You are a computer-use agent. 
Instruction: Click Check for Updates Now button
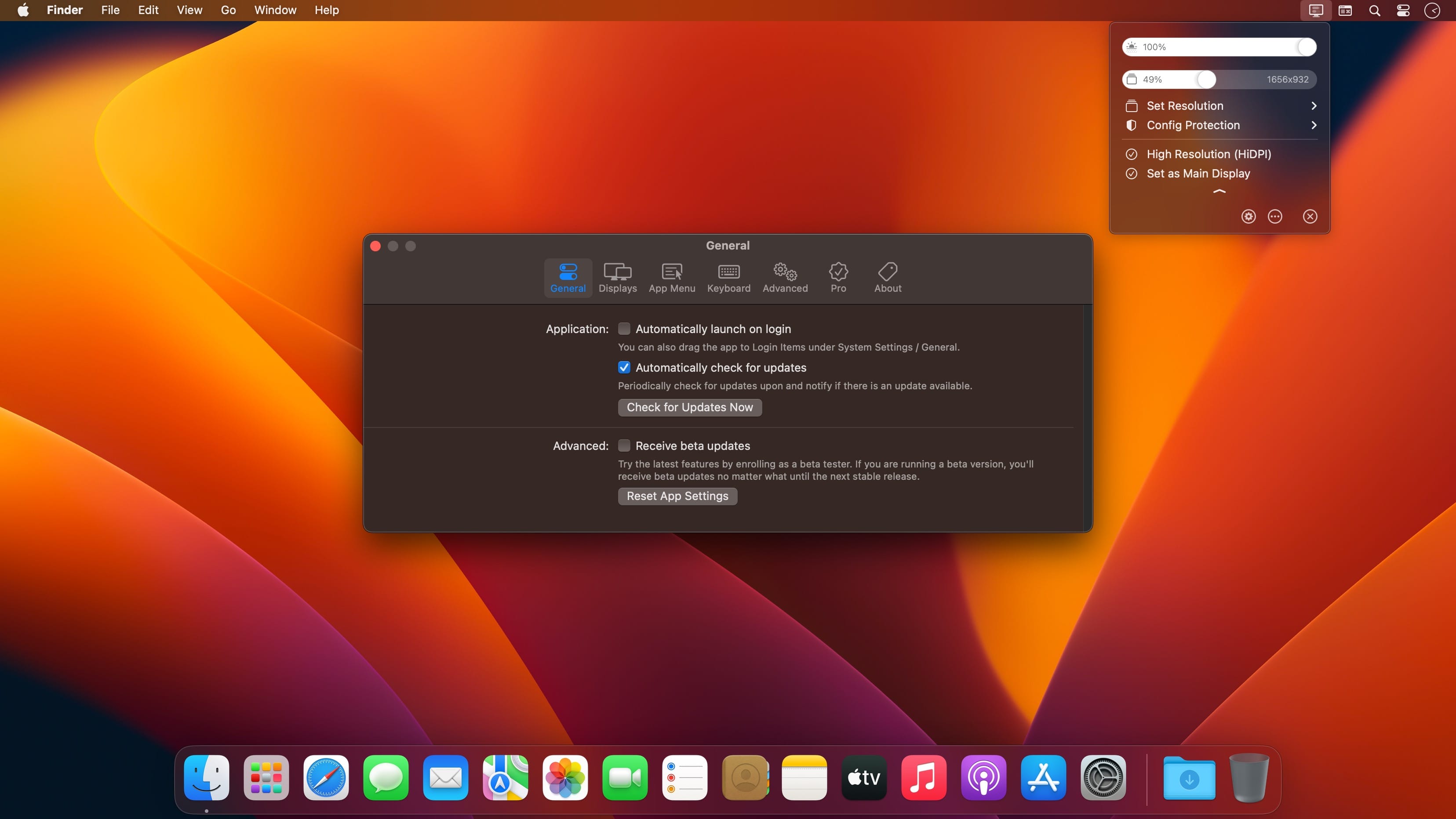(x=690, y=407)
